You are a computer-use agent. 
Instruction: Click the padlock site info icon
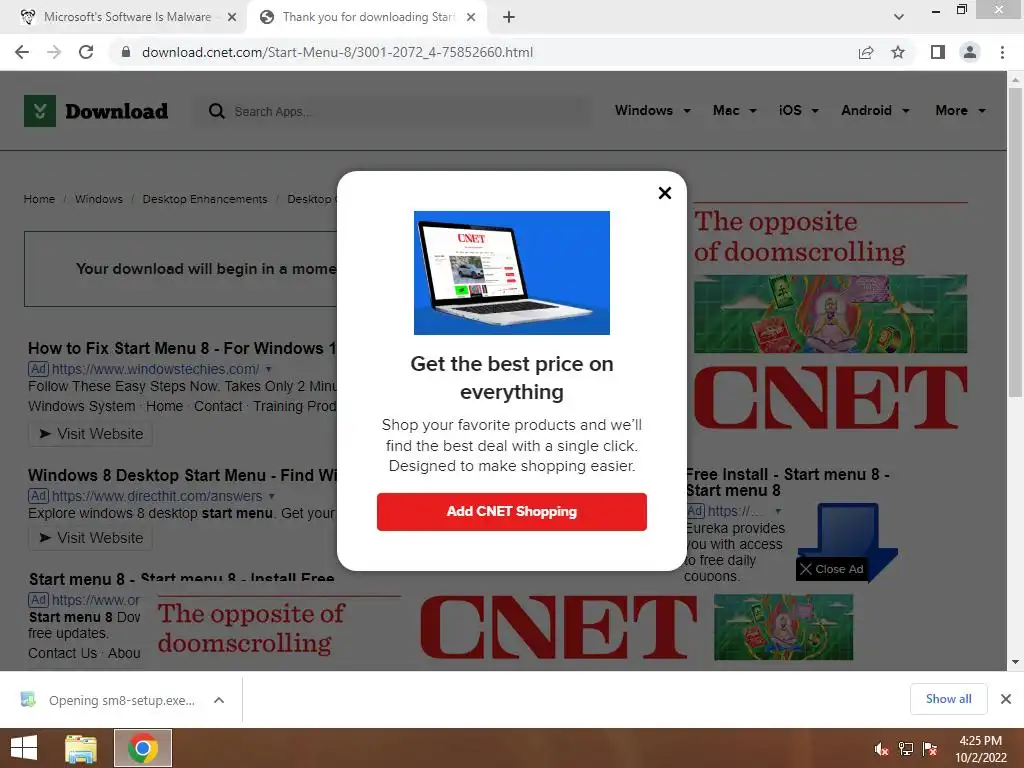coord(126,52)
